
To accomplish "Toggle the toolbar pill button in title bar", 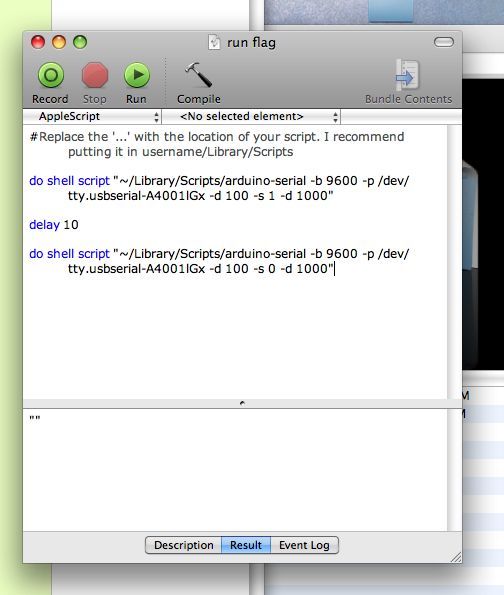I will [x=444, y=42].
